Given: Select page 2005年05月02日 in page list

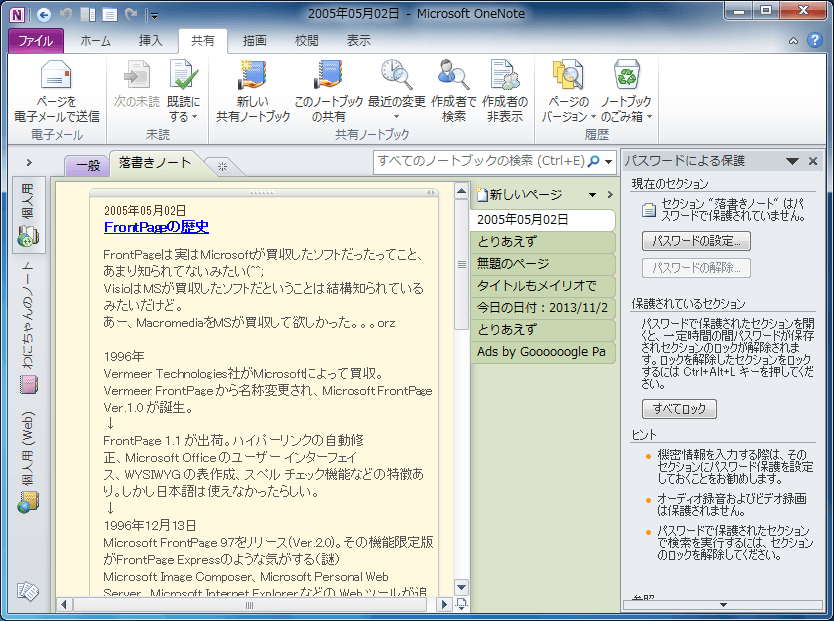Looking at the screenshot, I should tap(542, 220).
